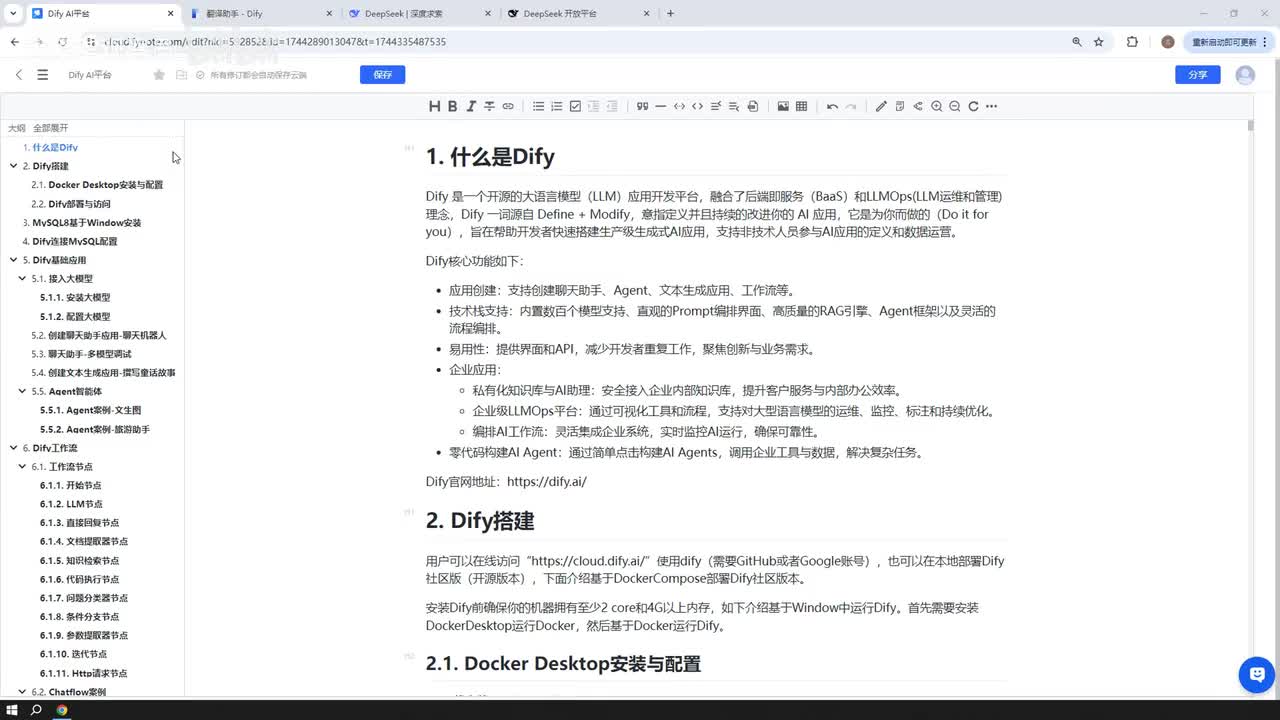Go back with the left chevron icon
The image size is (1280, 720).
pos(19,75)
